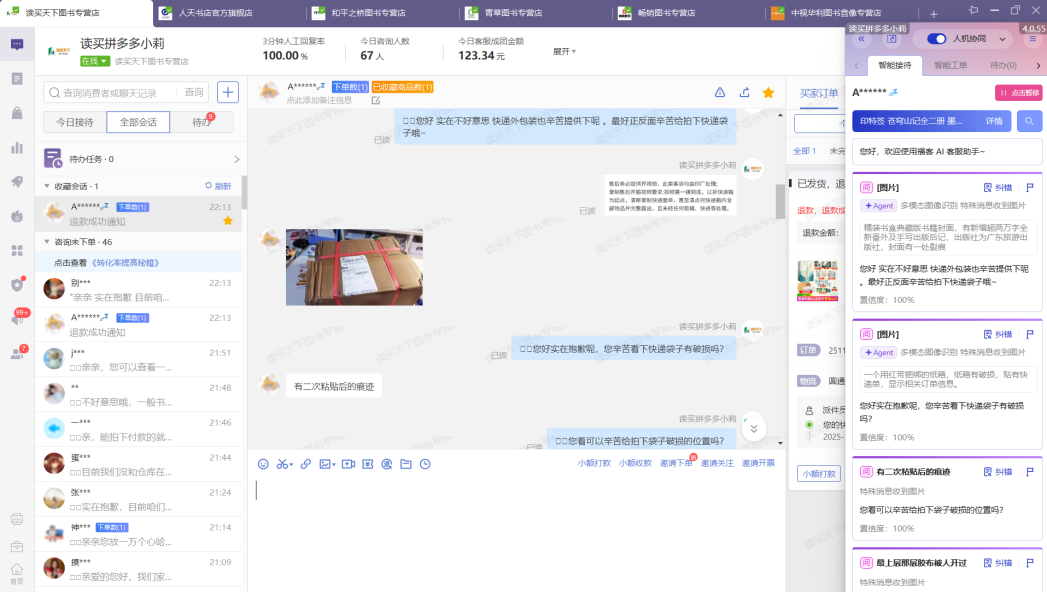Click scroll-to-bottom chevron button in chat
This screenshot has width=1047, height=592.
[x=753, y=428]
